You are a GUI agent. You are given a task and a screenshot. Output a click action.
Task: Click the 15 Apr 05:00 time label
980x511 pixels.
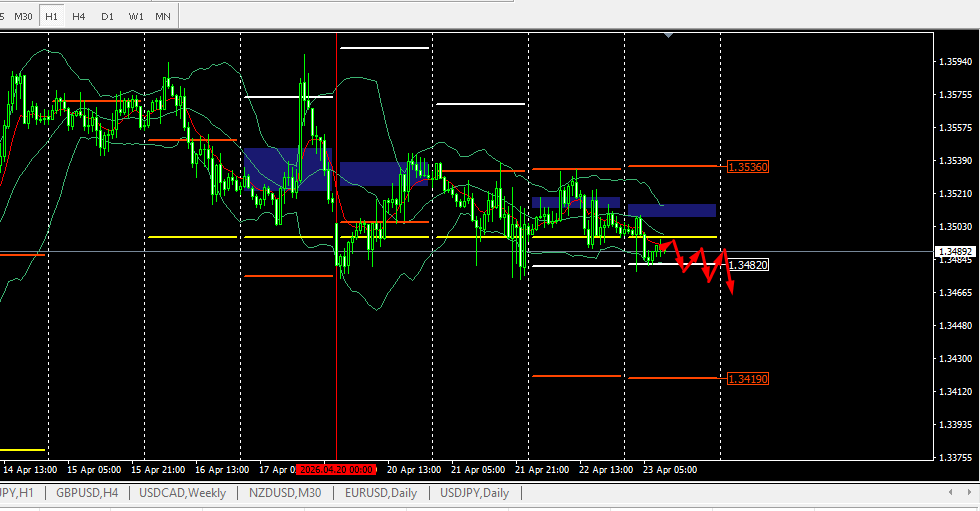[x=94, y=470]
